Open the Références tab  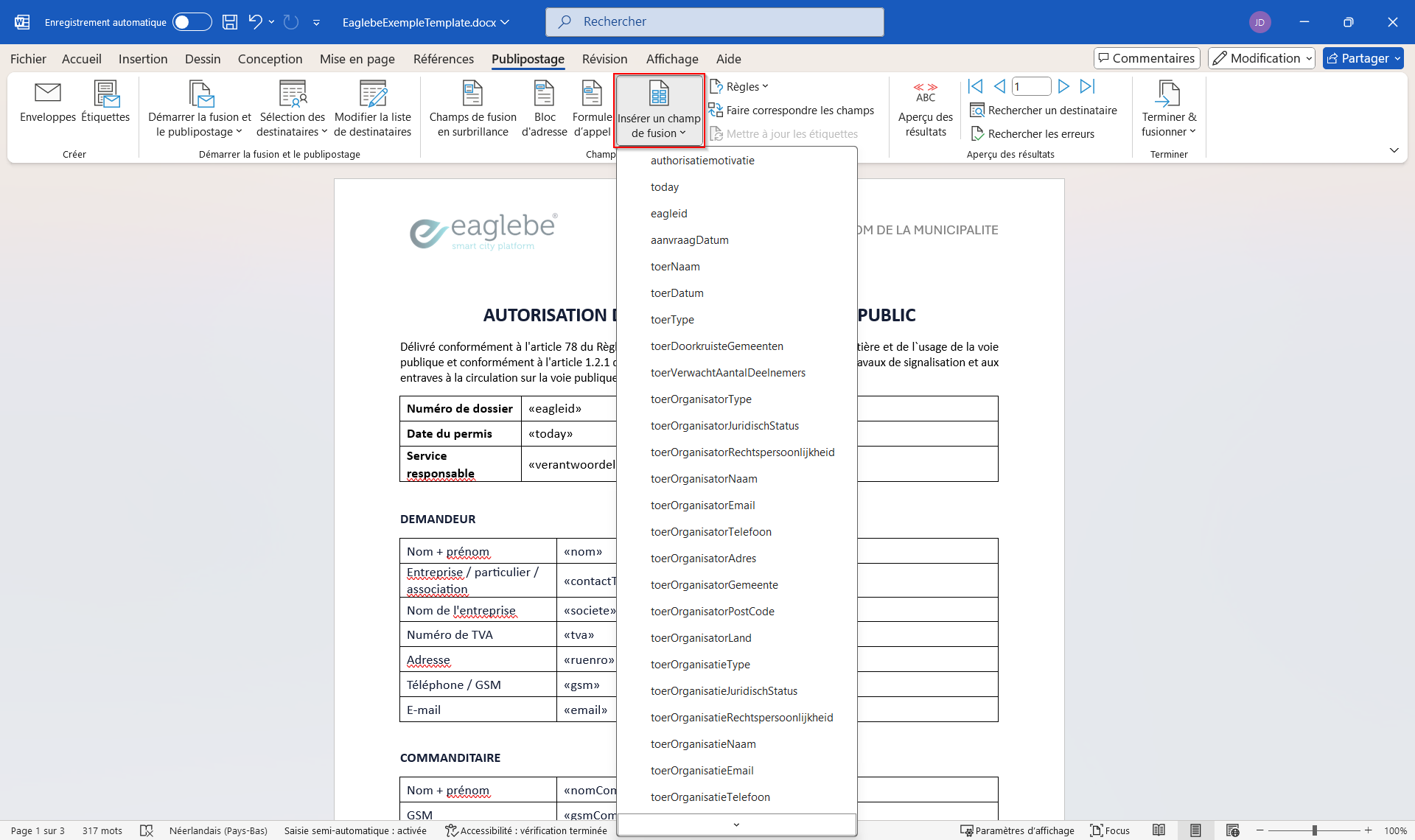444,59
